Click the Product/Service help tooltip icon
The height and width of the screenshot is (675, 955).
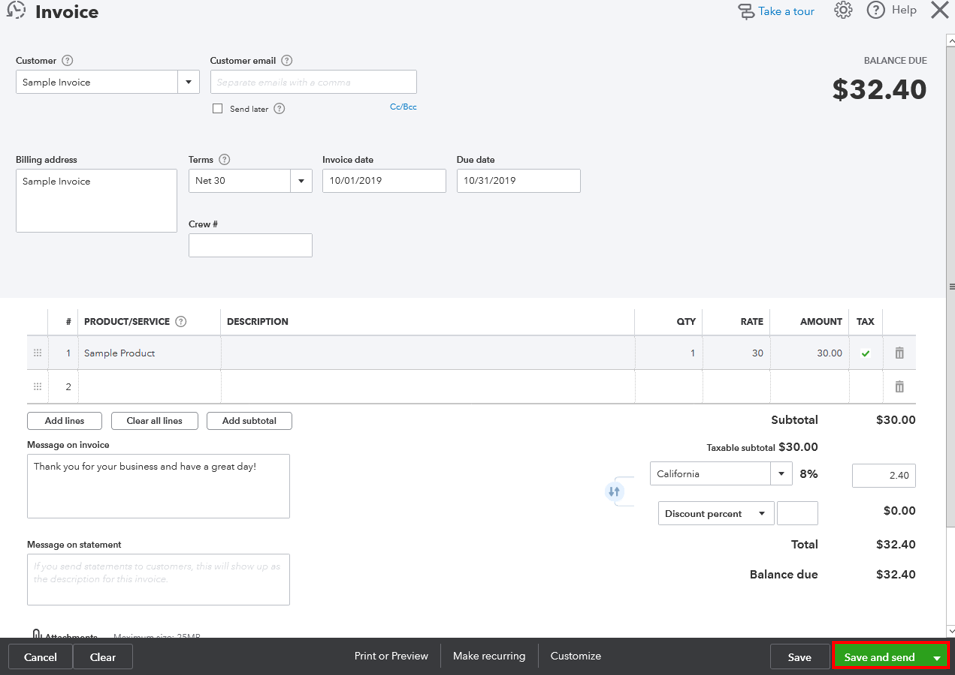pos(180,321)
